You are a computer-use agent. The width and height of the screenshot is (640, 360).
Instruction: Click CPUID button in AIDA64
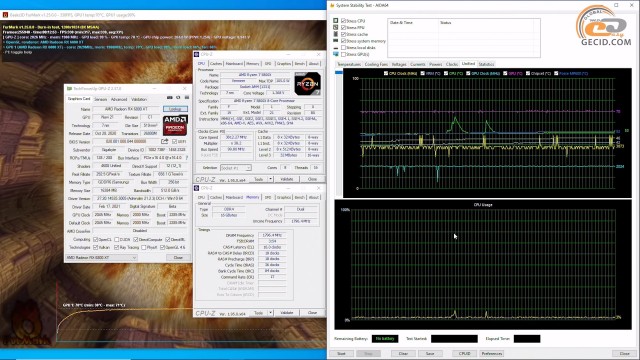click(464, 353)
